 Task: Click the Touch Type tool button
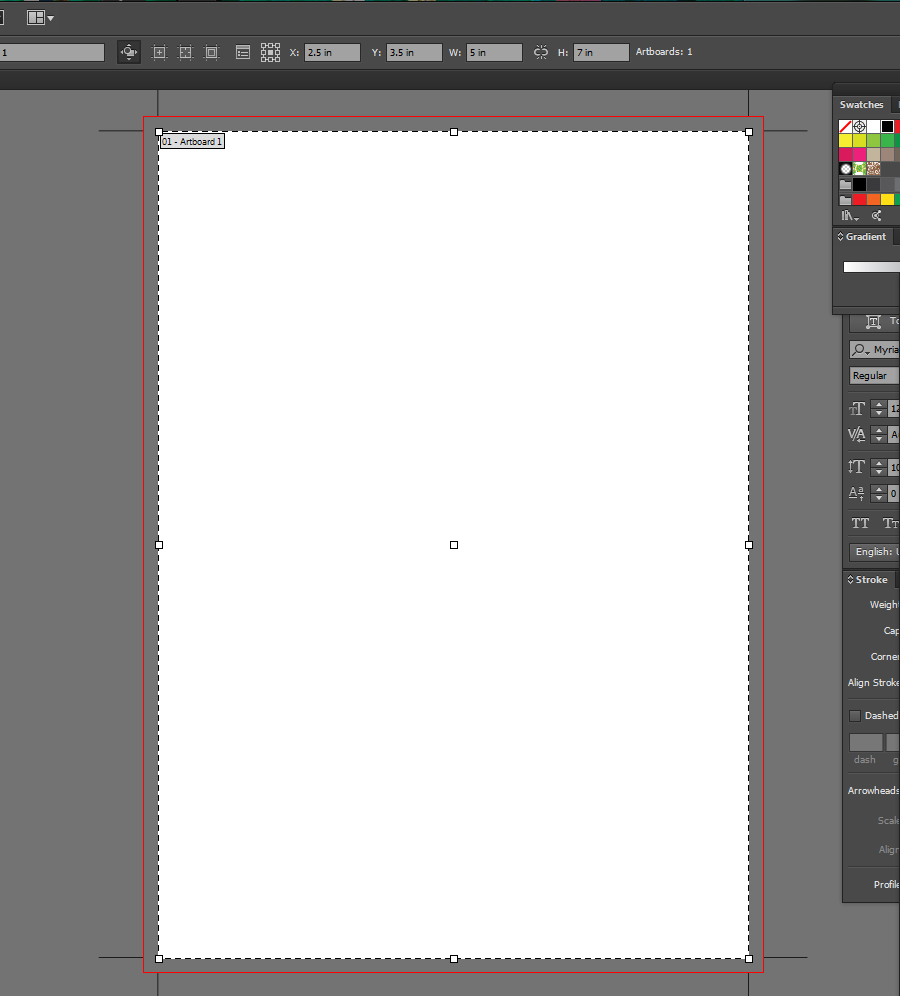(875, 321)
